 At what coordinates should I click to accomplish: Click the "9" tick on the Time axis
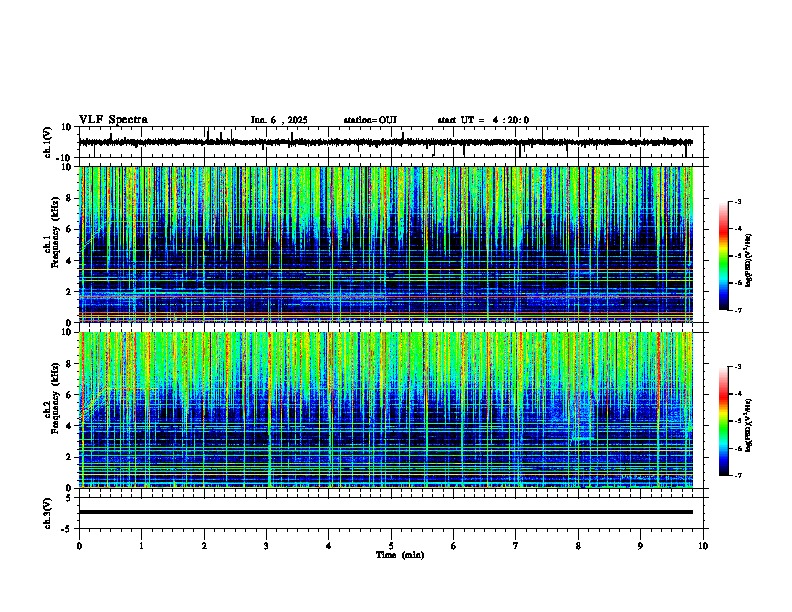tap(640, 546)
